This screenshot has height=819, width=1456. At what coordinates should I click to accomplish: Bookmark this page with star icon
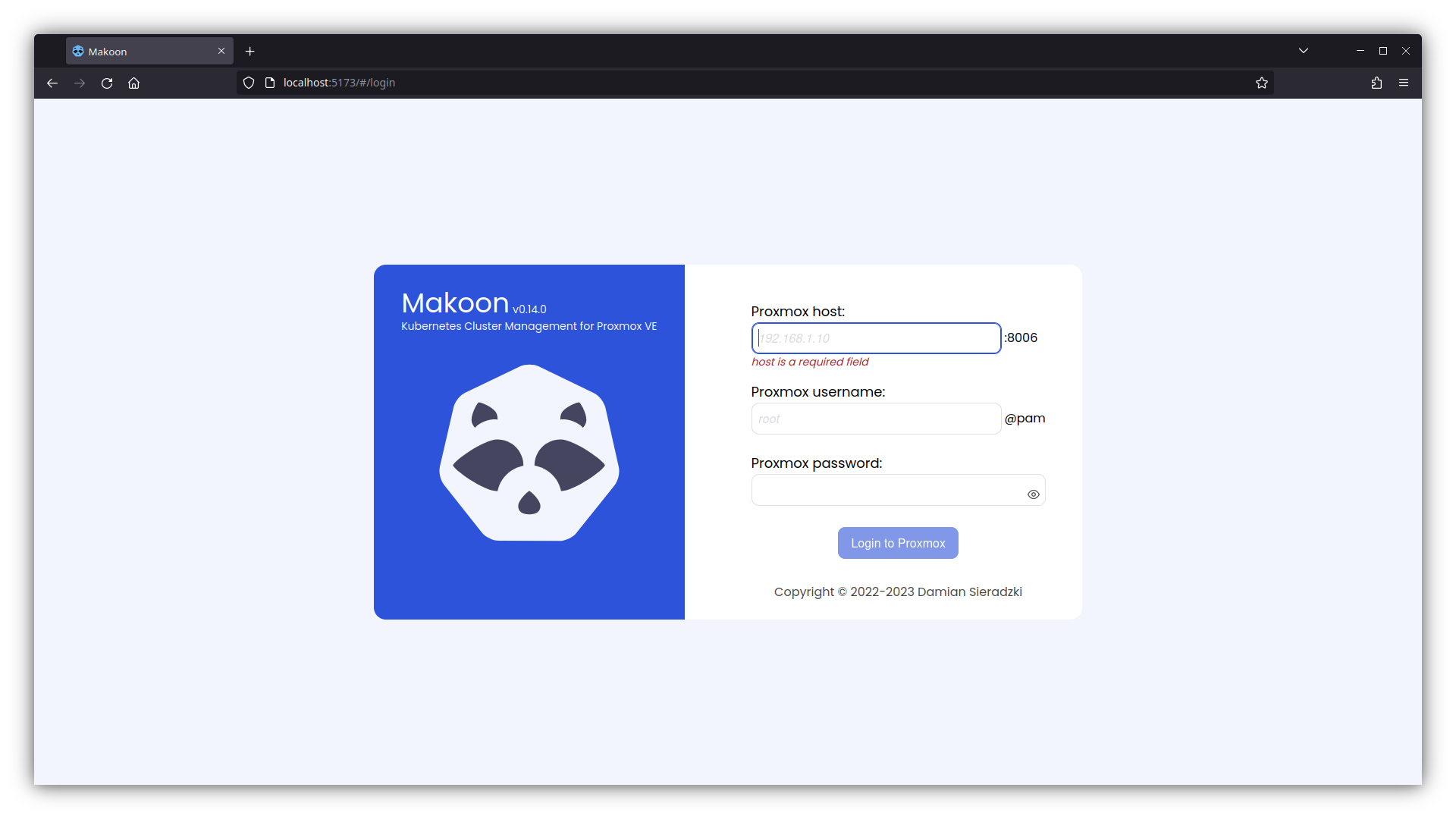(x=1261, y=83)
